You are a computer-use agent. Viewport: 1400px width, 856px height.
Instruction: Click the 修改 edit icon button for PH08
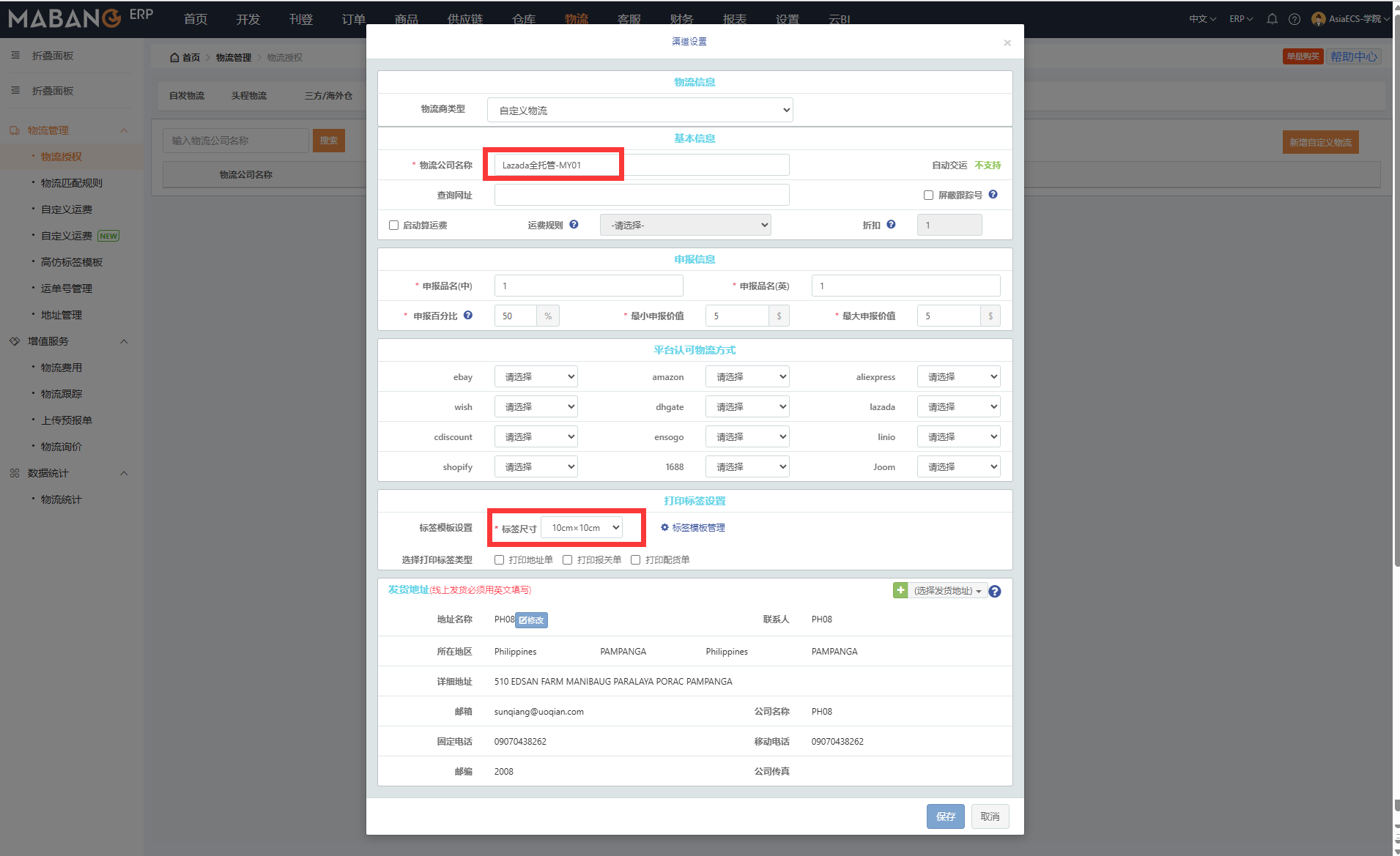532,620
